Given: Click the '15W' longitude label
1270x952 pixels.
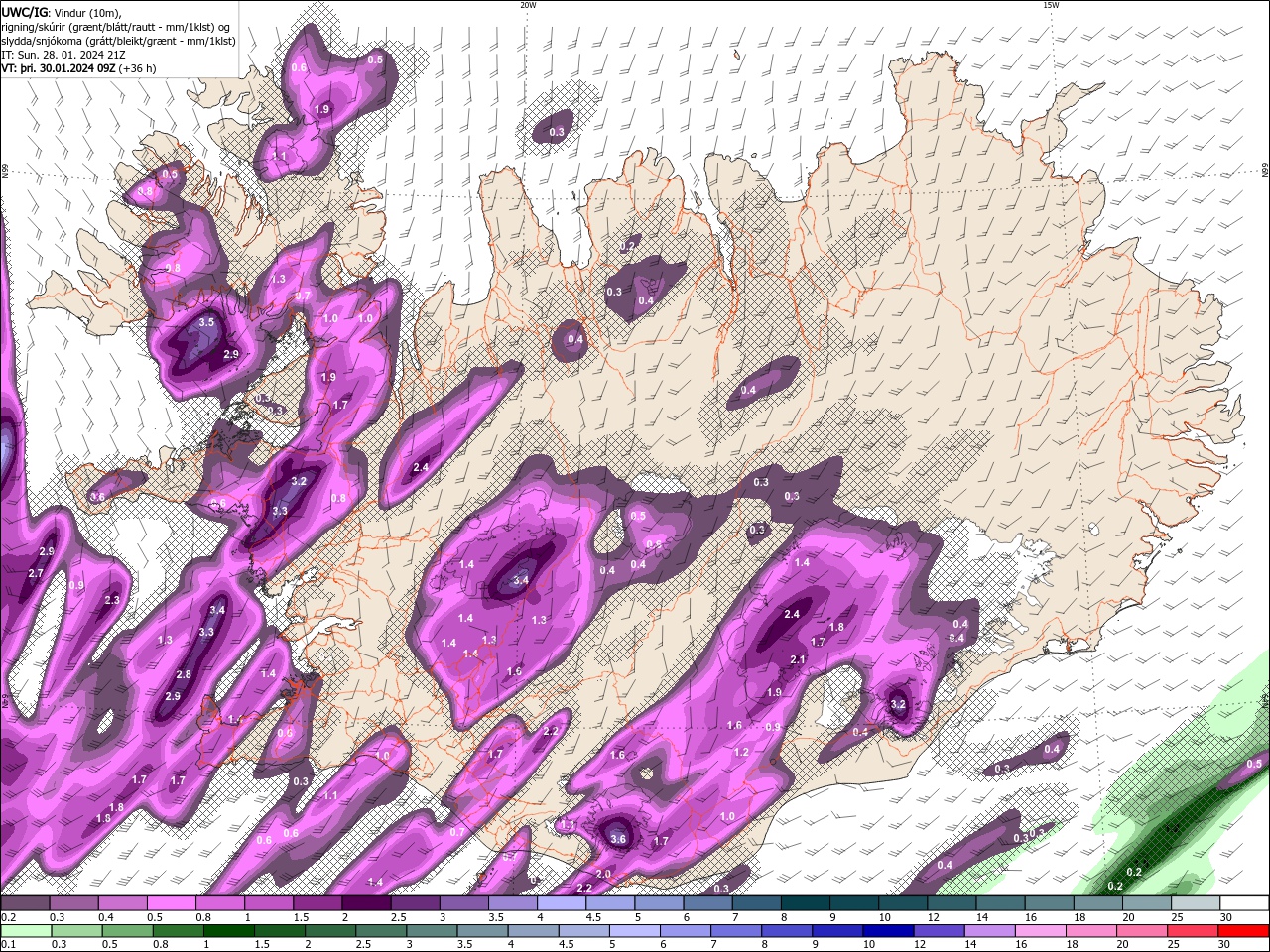Looking at the screenshot, I should pos(1051,5).
